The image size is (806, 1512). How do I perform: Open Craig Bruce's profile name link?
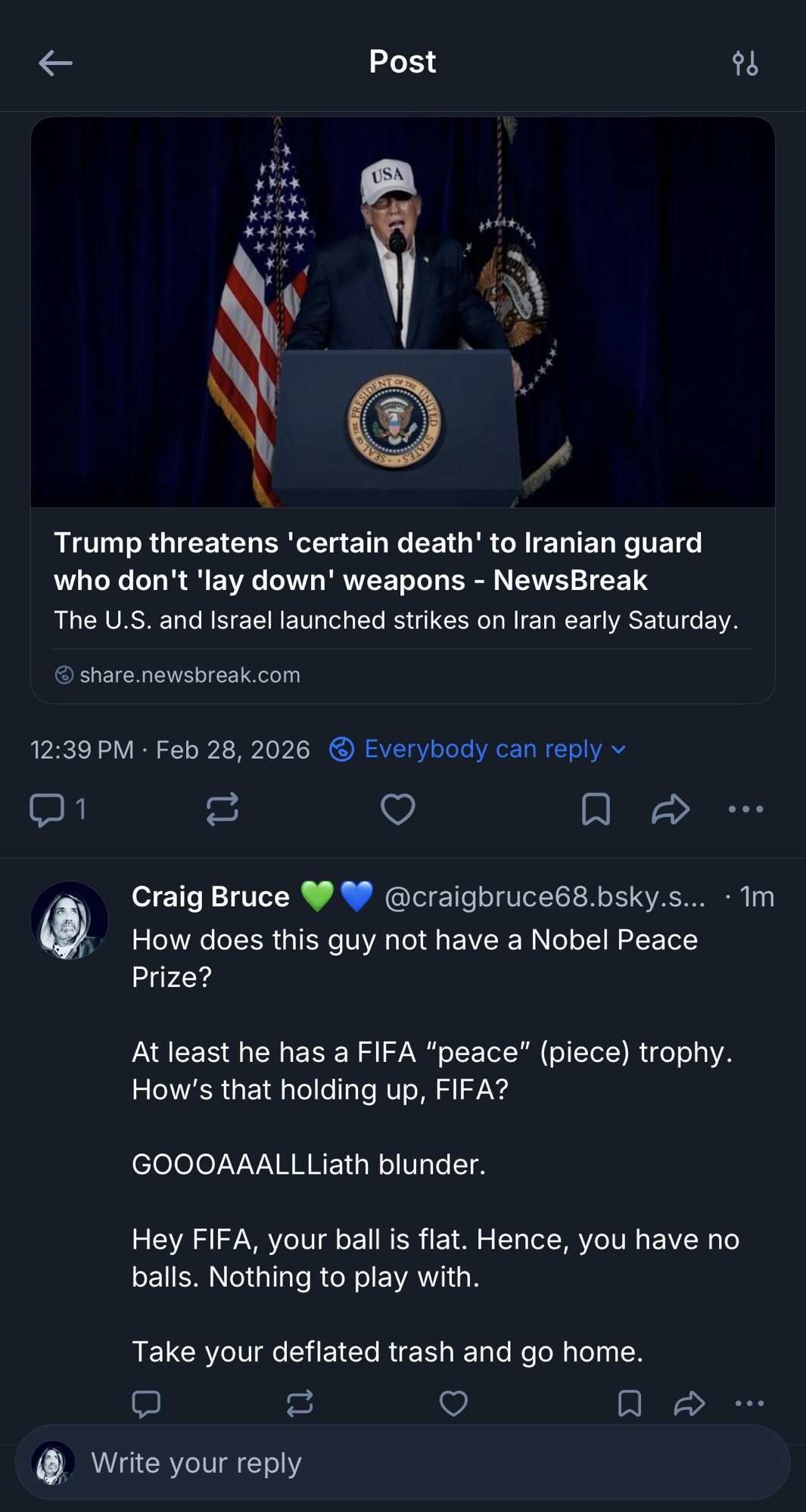click(x=210, y=896)
